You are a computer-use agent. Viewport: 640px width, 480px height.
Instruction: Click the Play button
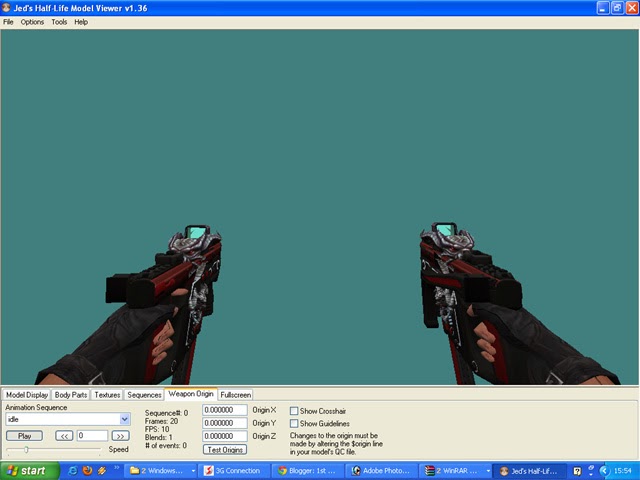pos(24,436)
